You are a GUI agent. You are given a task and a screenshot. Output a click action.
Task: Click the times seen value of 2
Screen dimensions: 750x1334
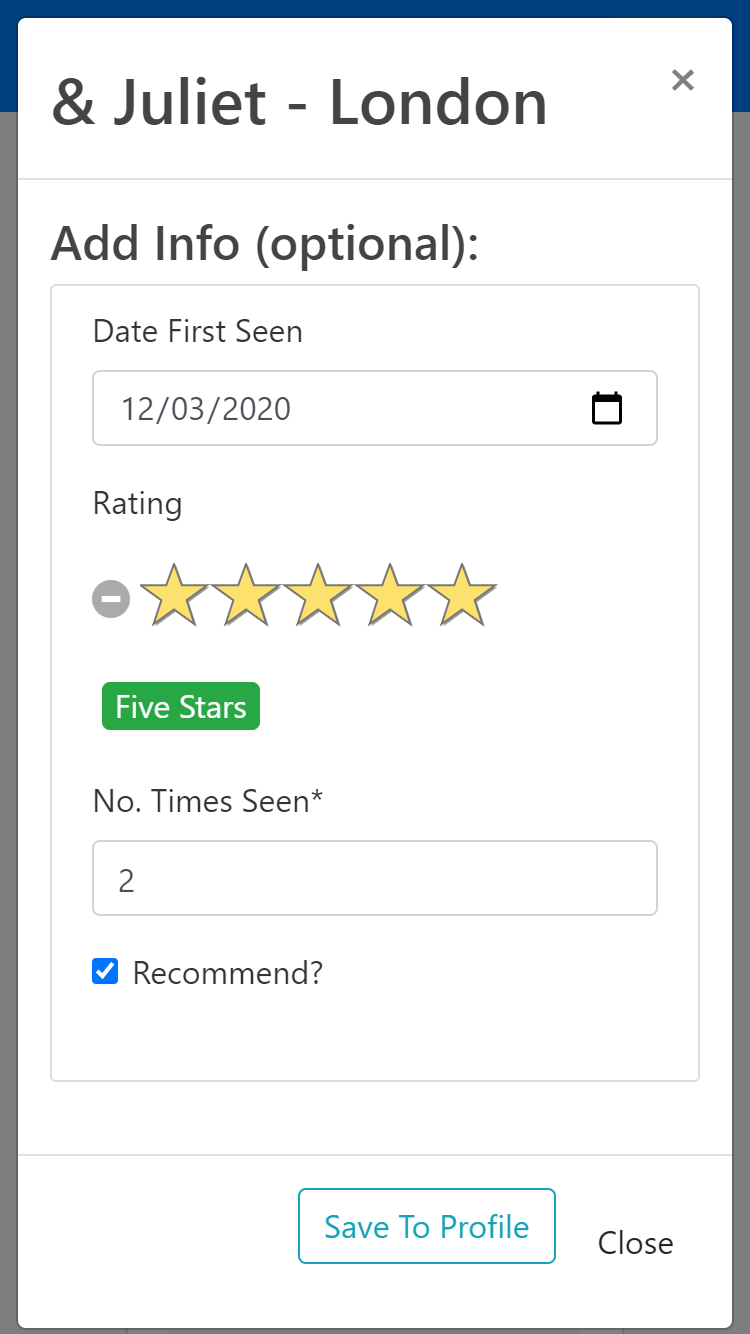pyautogui.click(x=127, y=877)
